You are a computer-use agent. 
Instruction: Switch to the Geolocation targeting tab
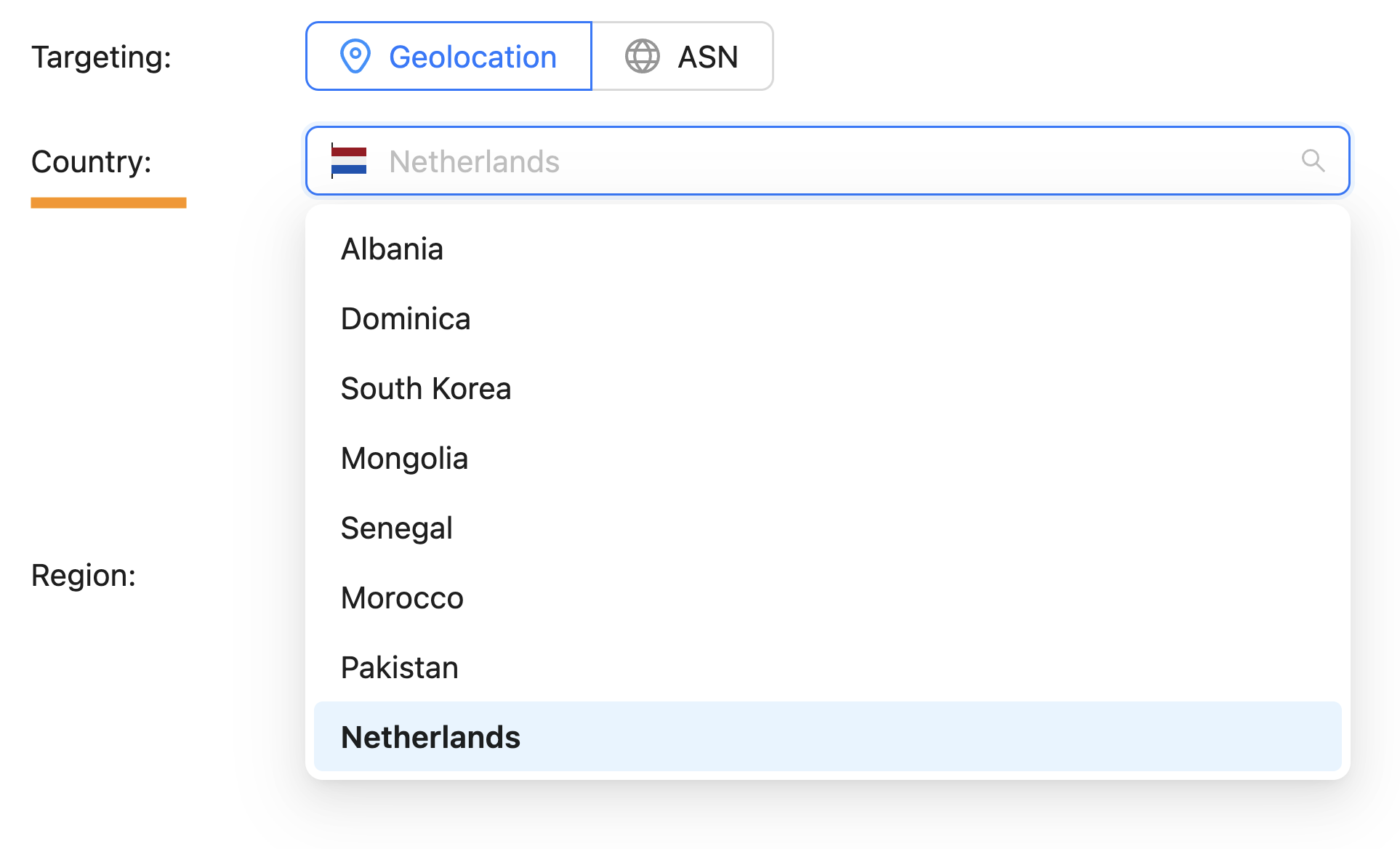point(449,57)
